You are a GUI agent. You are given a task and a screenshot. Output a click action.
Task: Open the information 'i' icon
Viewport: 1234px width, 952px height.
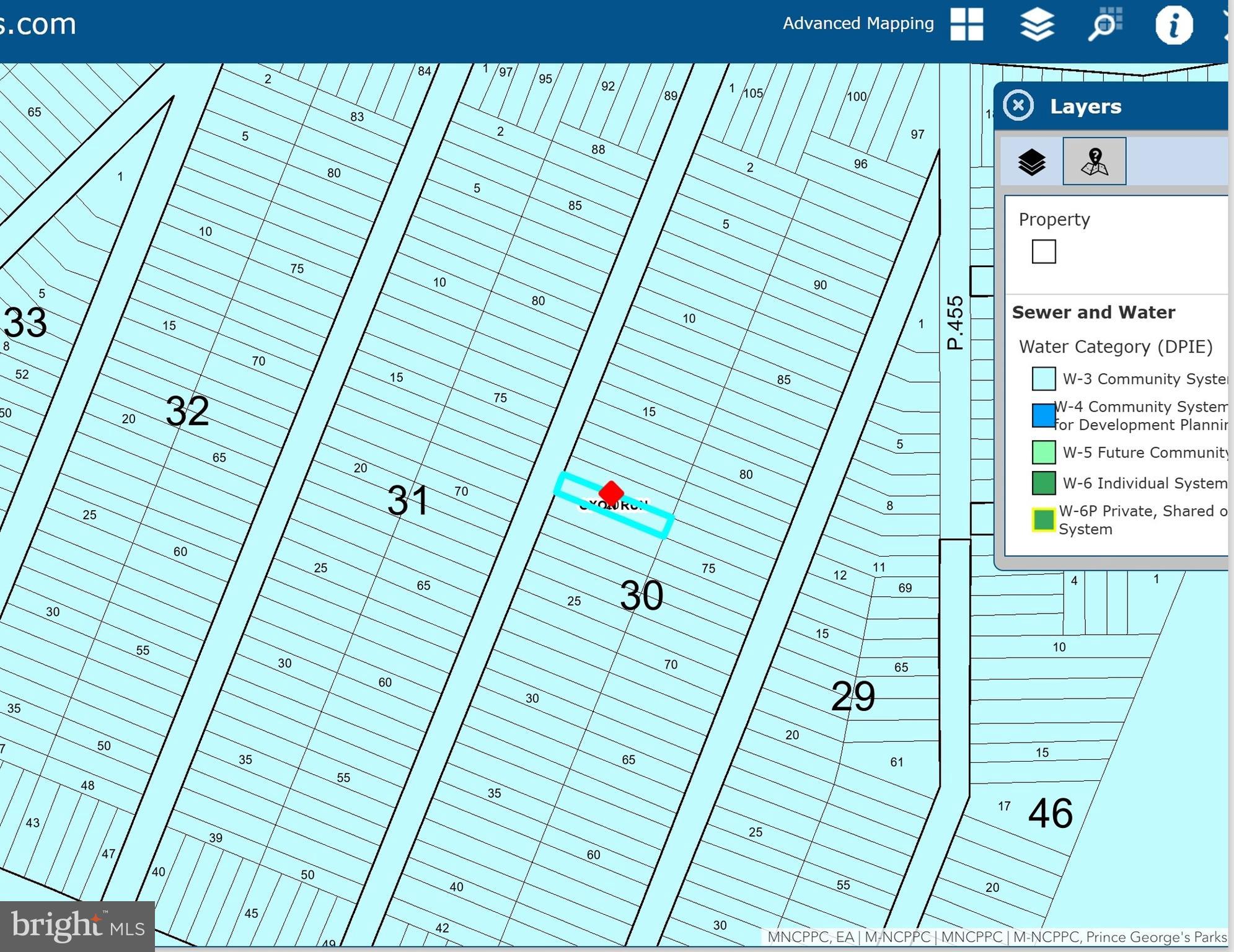(1173, 25)
